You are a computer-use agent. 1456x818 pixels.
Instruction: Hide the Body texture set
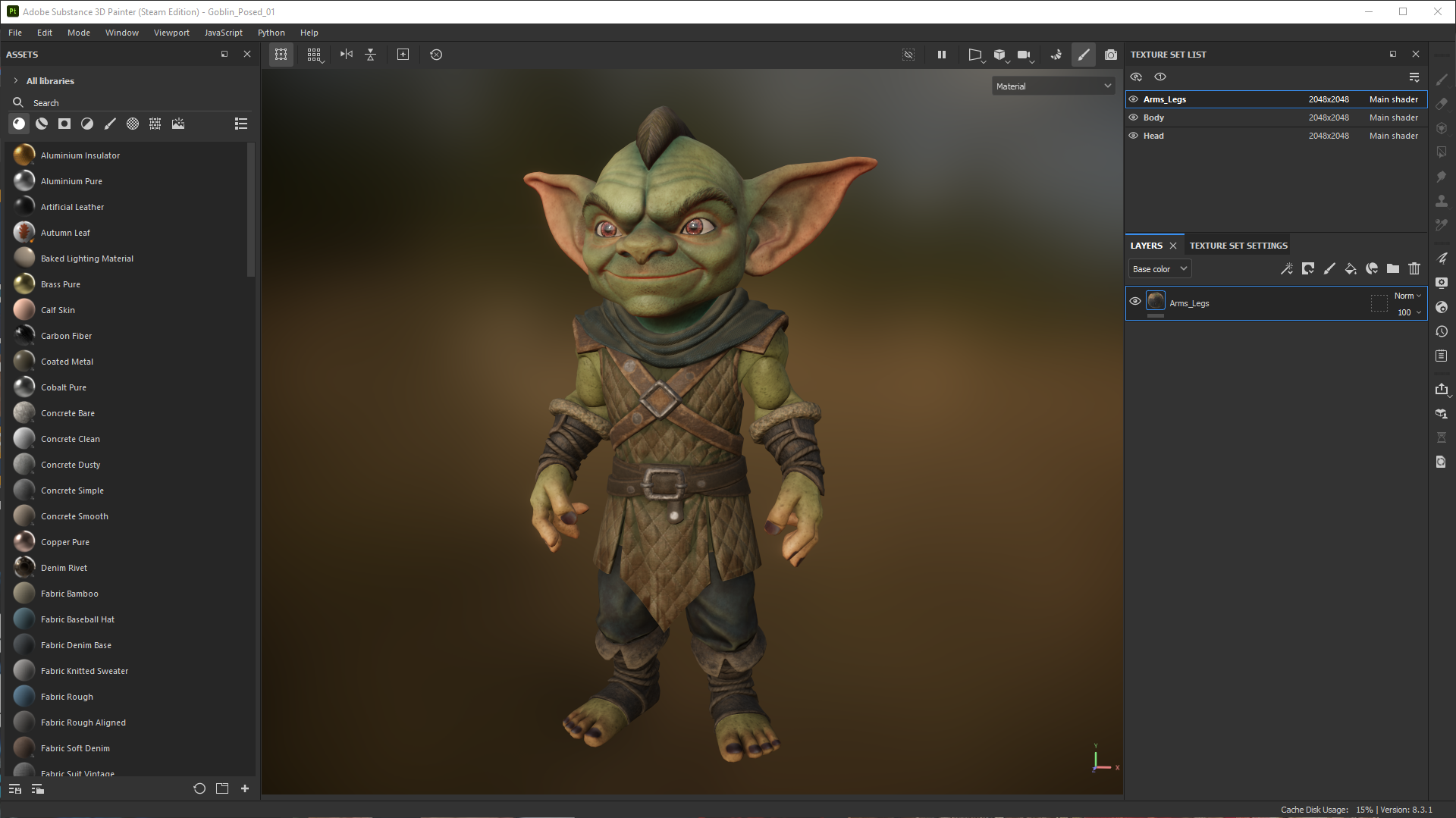1134,118
